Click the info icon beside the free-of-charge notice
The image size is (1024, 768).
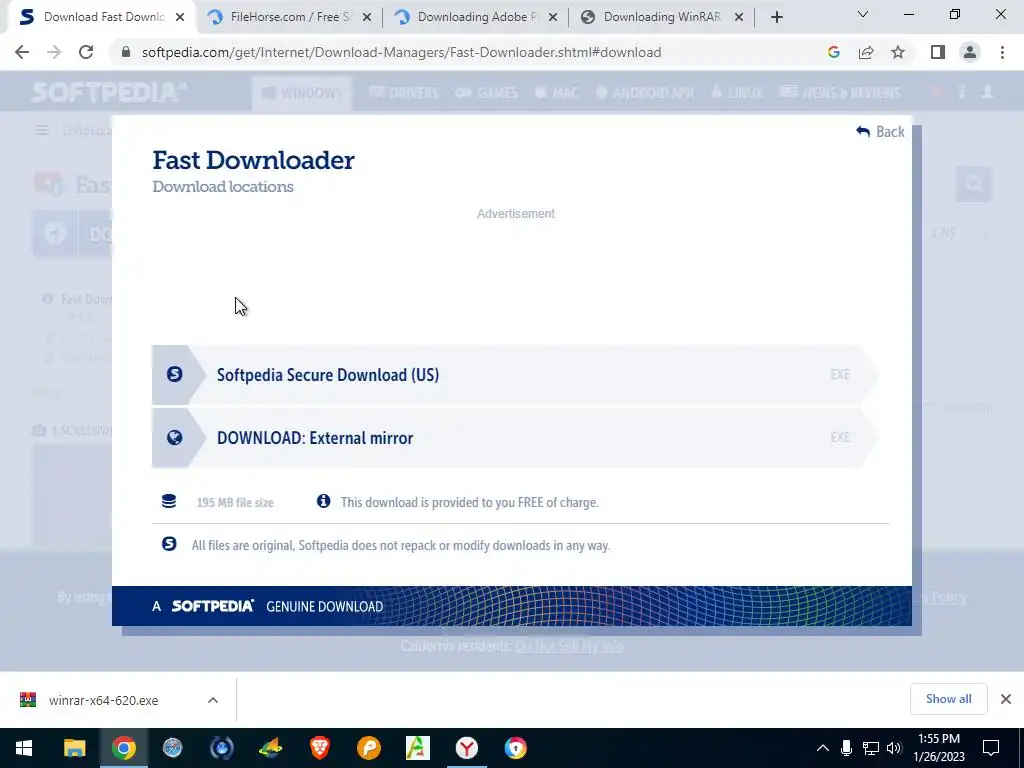point(323,501)
